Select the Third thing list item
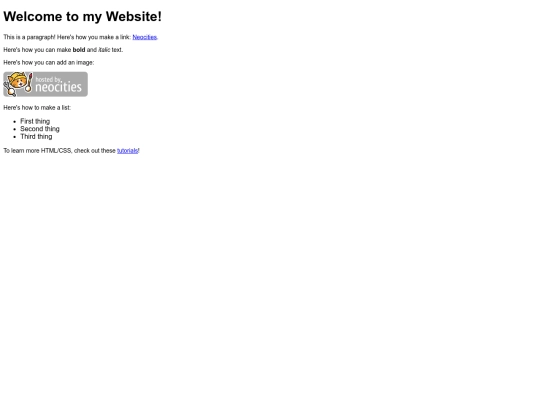The width and height of the screenshot is (540, 405). [x=36, y=136]
